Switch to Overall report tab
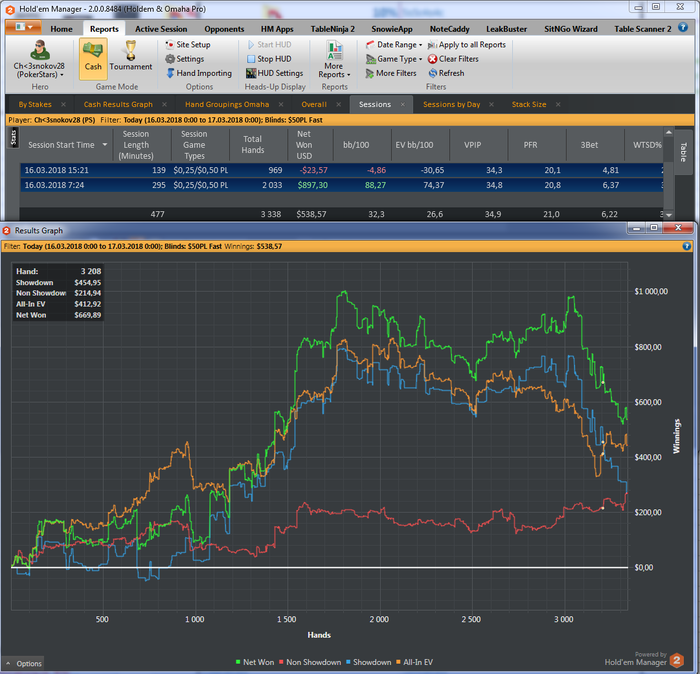The image size is (700, 674). tap(314, 104)
